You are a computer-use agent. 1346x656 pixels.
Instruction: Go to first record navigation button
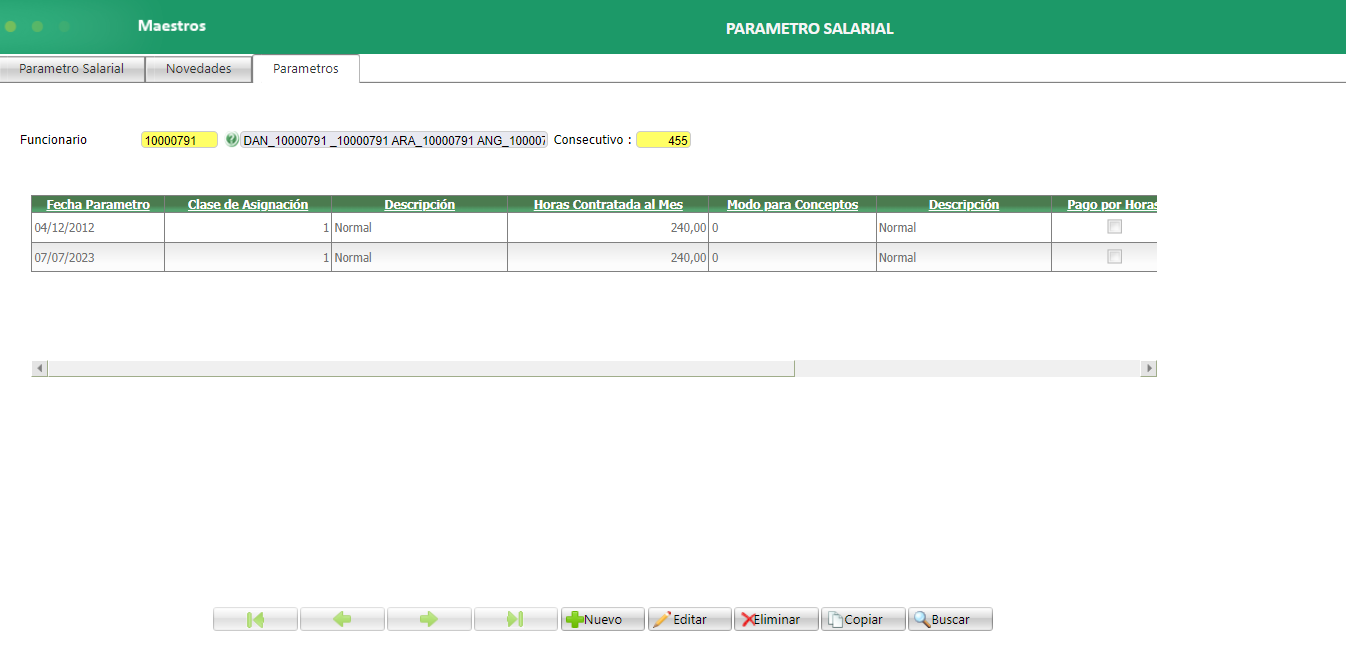click(255, 619)
